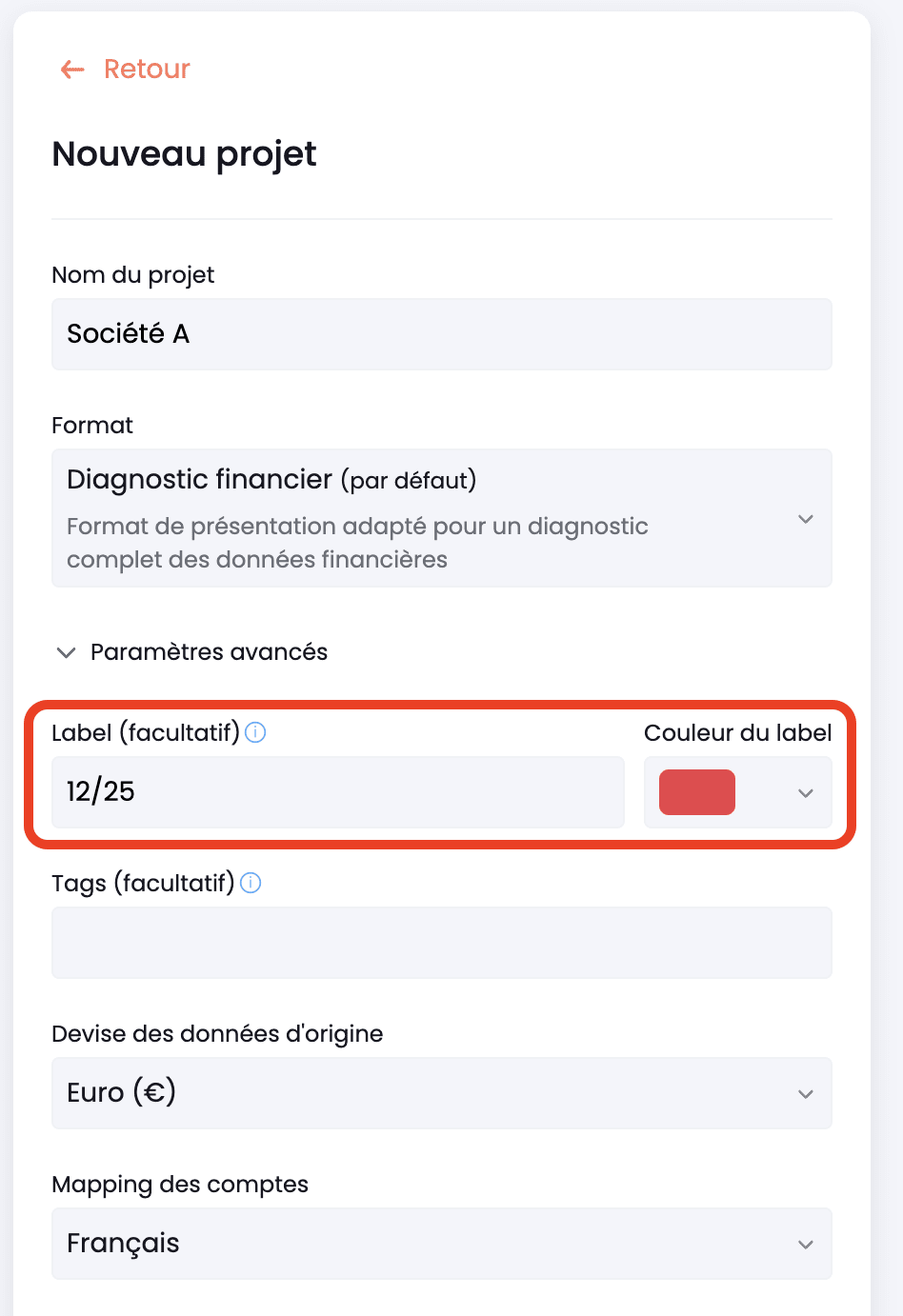Viewport: 903px width, 1316px height.
Task: Show info tooltip icon next to Label (facultatif)
Action: click(x=255, y=732)
